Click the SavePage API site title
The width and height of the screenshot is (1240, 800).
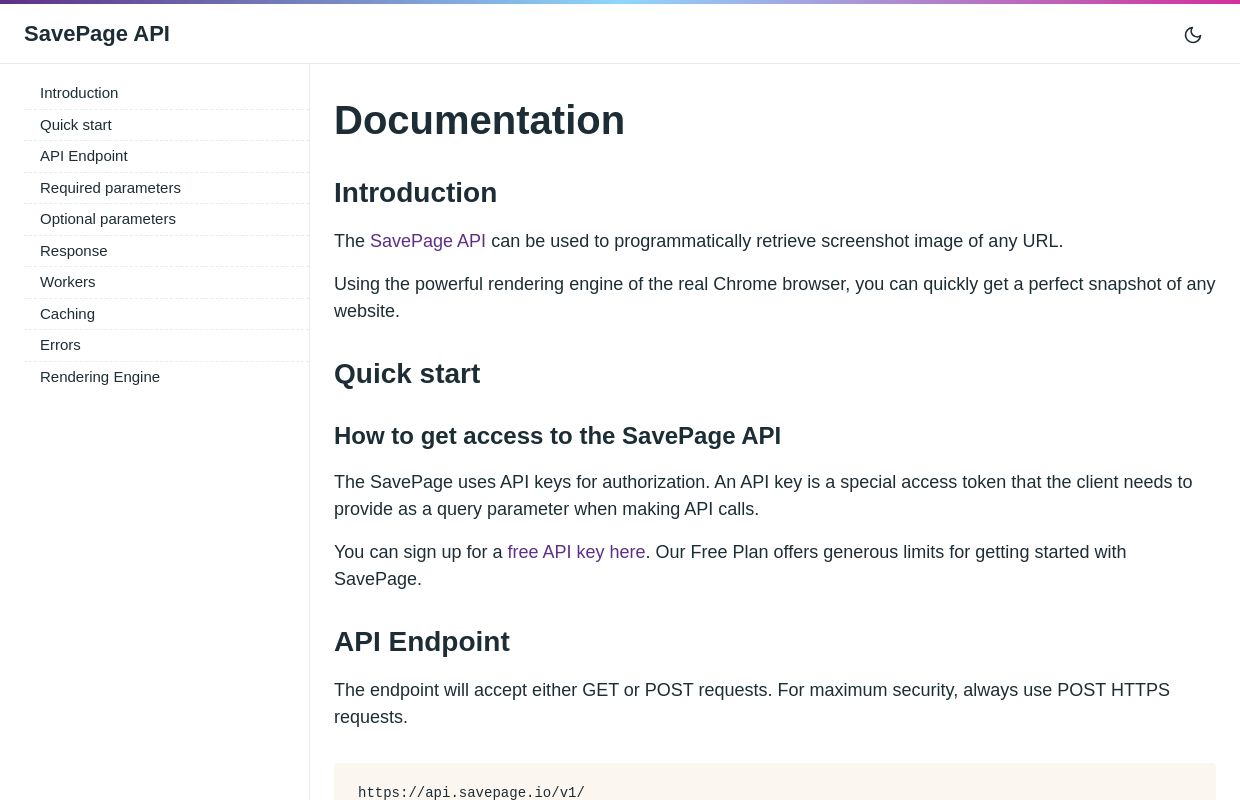[97, 34]
